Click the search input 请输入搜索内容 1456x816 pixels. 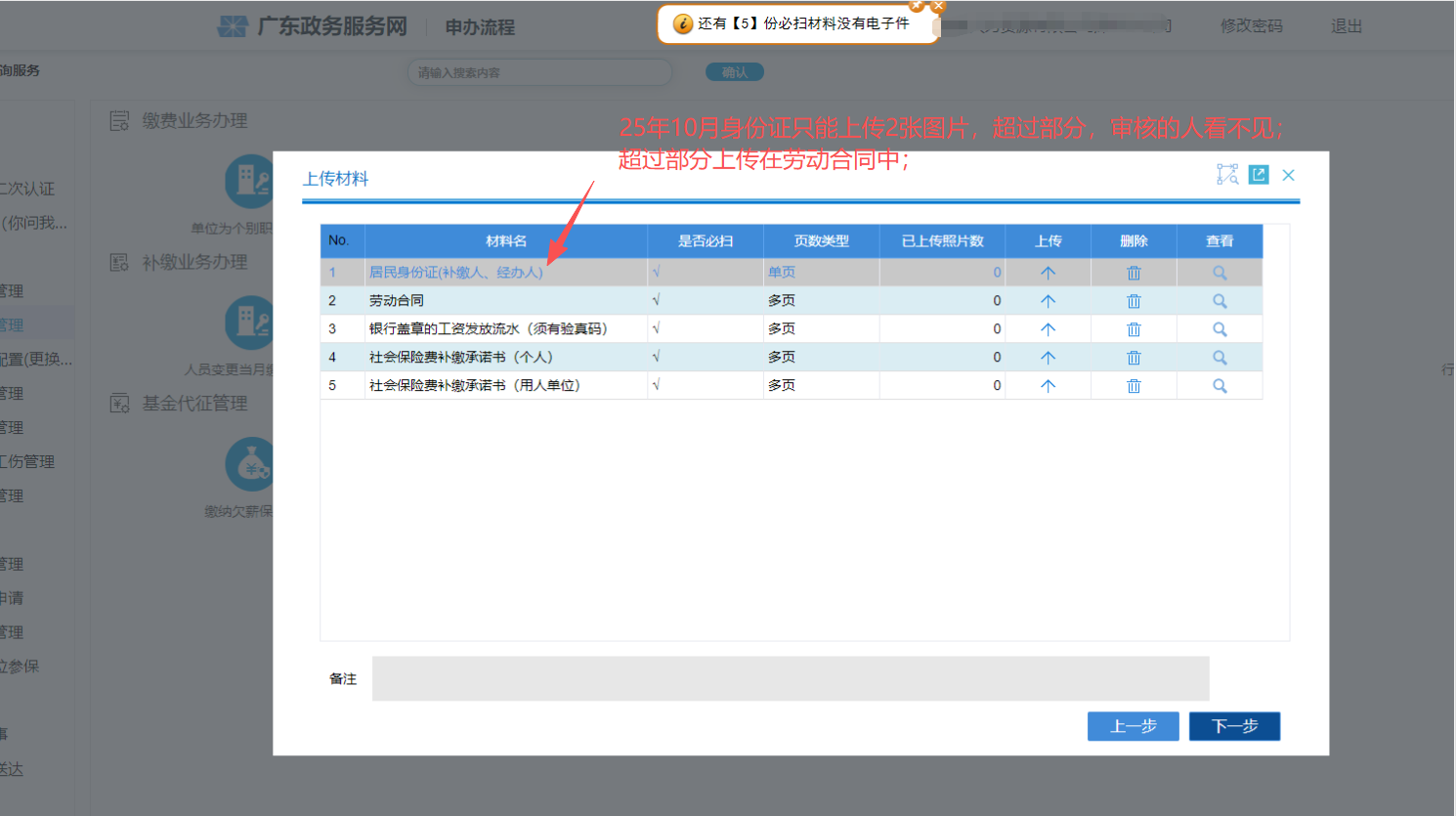coord(539,72)
